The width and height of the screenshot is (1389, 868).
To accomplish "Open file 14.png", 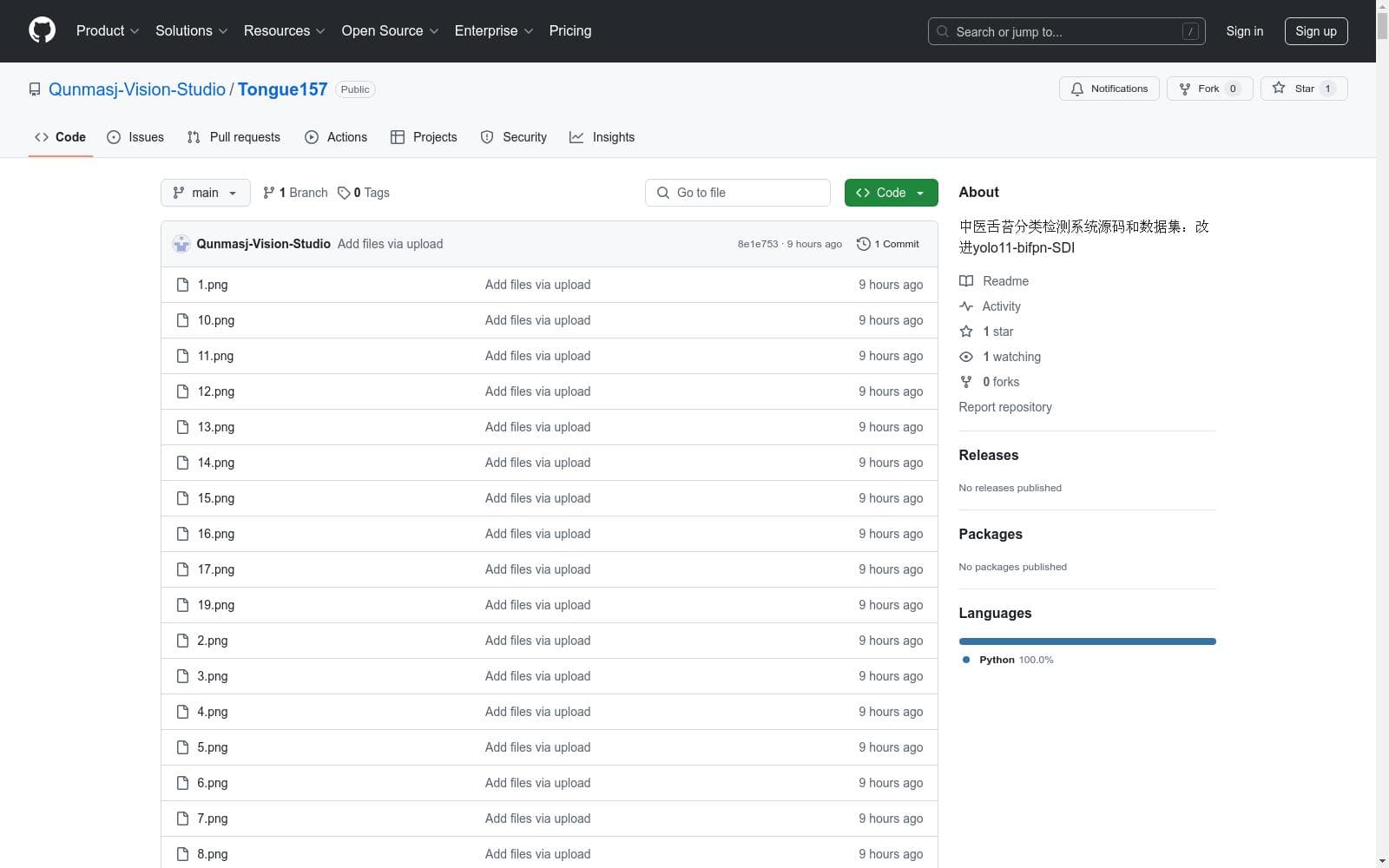I will (x=215, y=463).
